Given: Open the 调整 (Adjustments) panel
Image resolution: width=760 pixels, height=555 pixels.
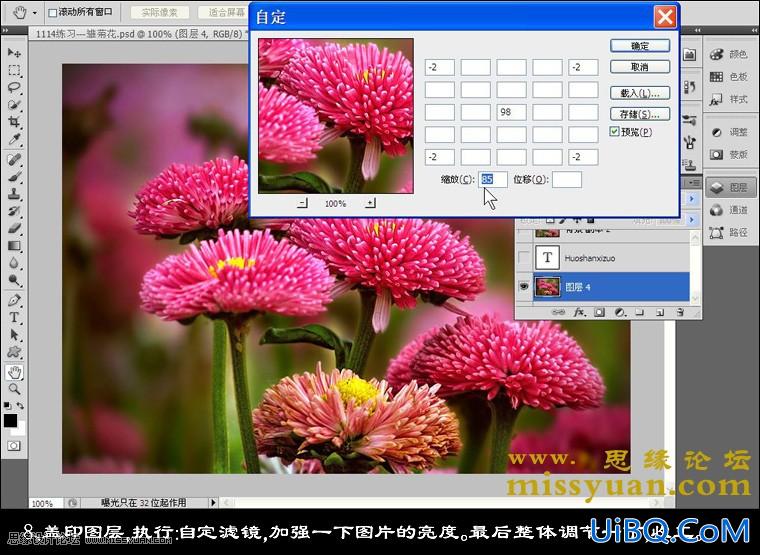Looking at the screenshot, I should click(729, 132).
